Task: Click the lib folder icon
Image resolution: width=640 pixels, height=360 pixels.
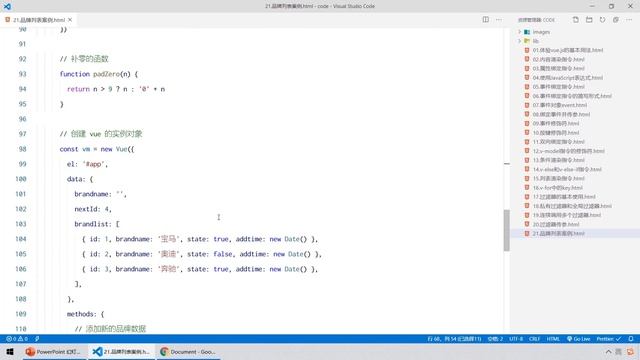Action: coord(527,41)
